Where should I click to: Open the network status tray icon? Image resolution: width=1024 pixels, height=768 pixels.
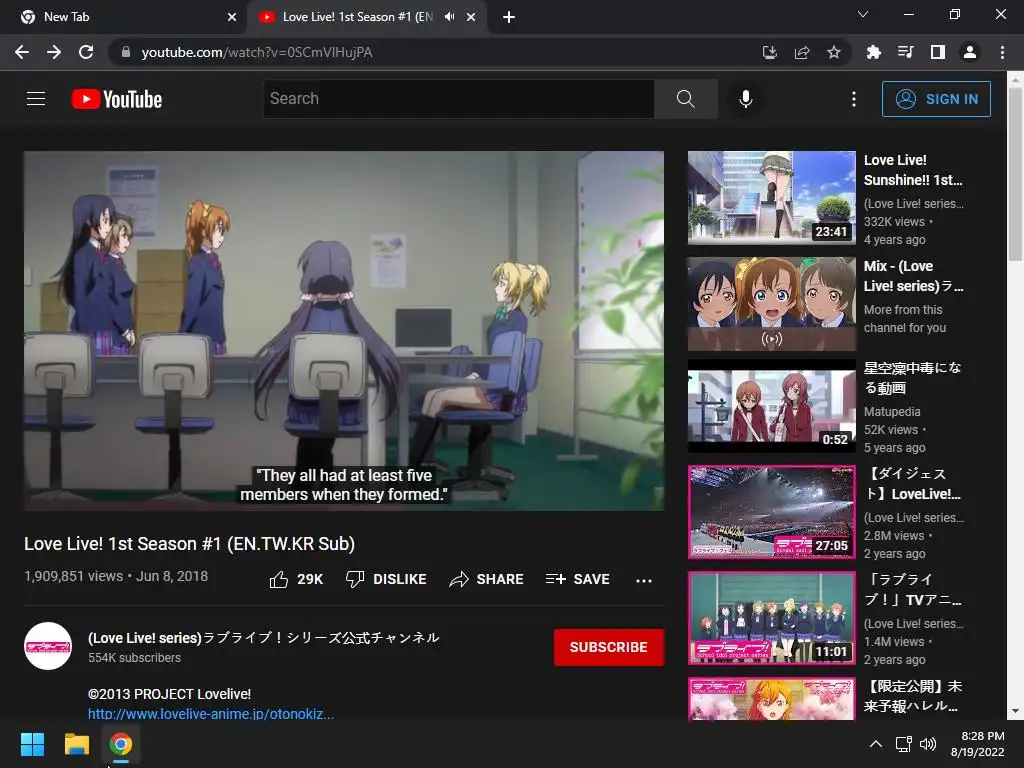point(903,744)
